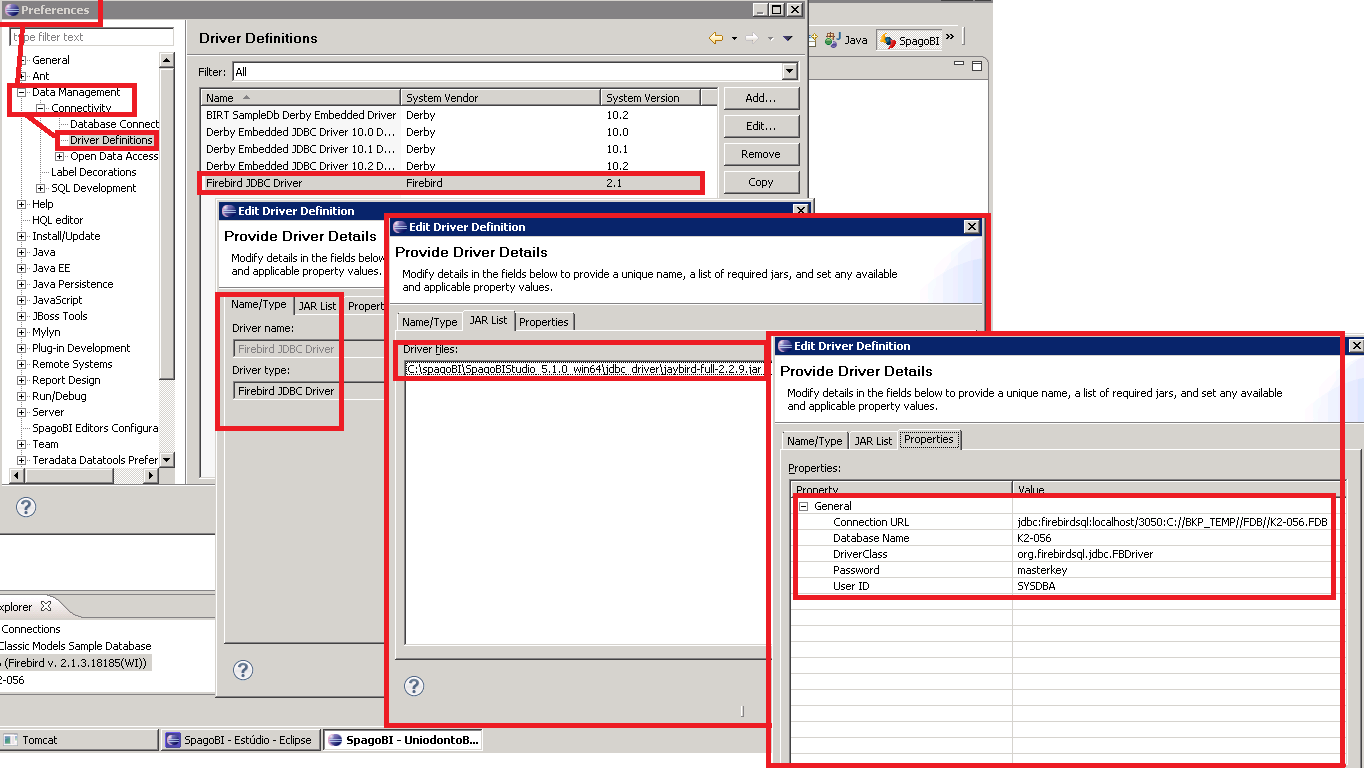The image size is (1364, 768).
Task: Collapse the Data Management node
Action: tap(22, 92)
